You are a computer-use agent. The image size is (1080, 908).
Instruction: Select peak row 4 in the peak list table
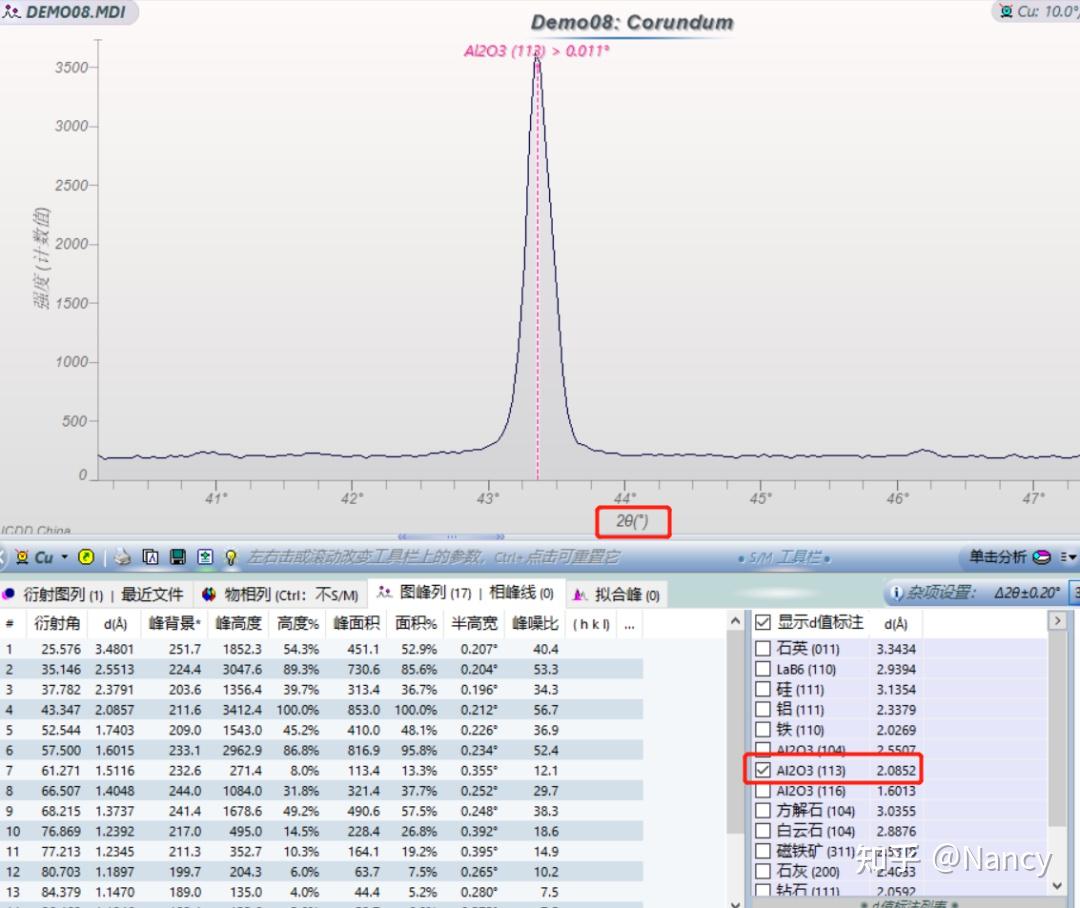[x=300, y=710]
